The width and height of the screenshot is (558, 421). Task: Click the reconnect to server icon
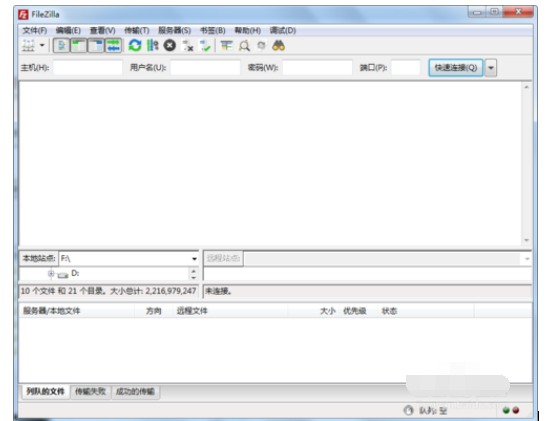pyautogui.click(x=205, y=46)
